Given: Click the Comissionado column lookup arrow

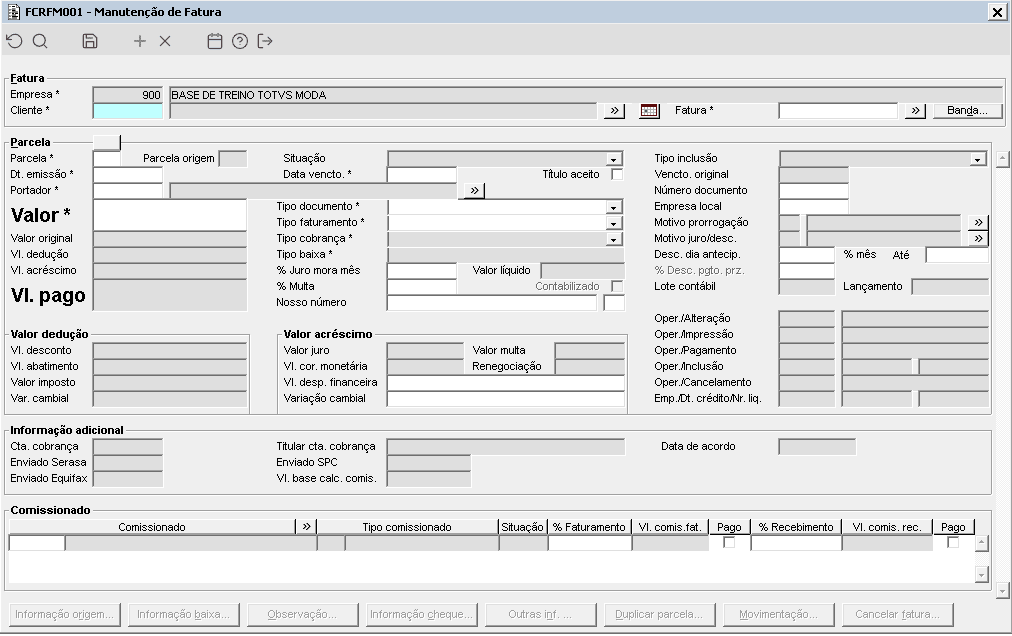Looking at the screenshot, I should click(x=307, y=527).
